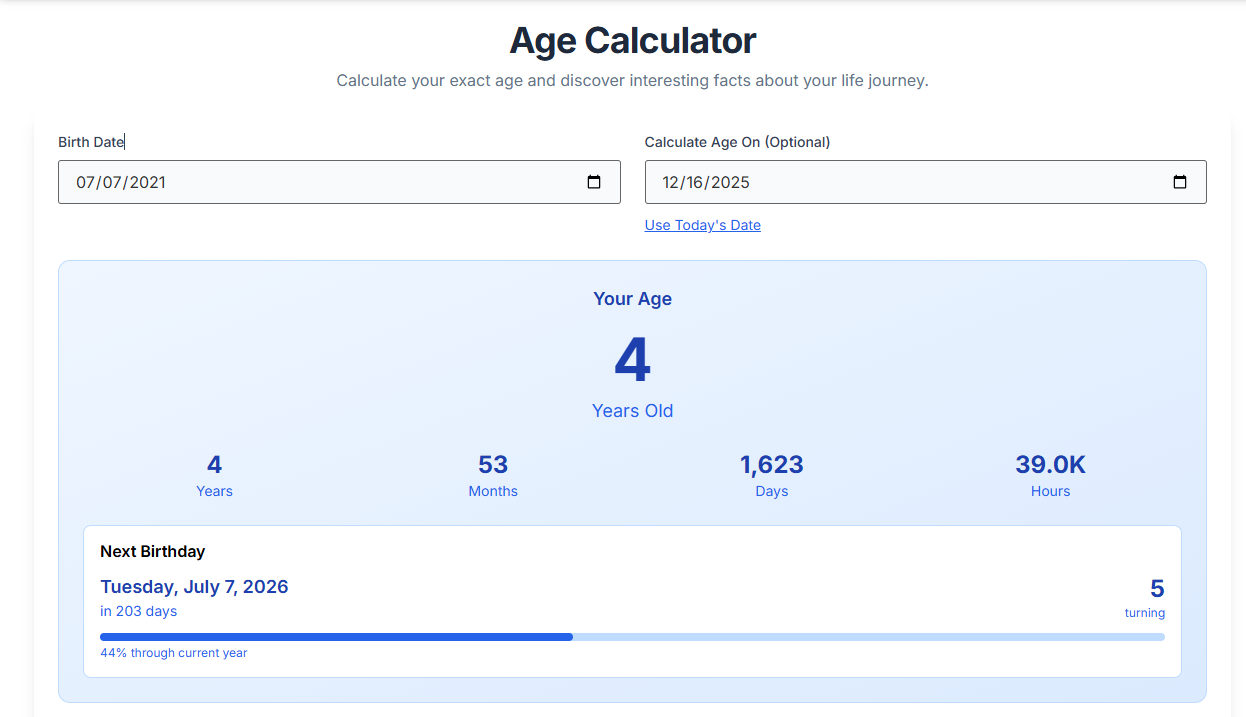Click the Tuesday, July 7, 2026 date text
Screen dimensions: 1246x717
coord(194,587)
